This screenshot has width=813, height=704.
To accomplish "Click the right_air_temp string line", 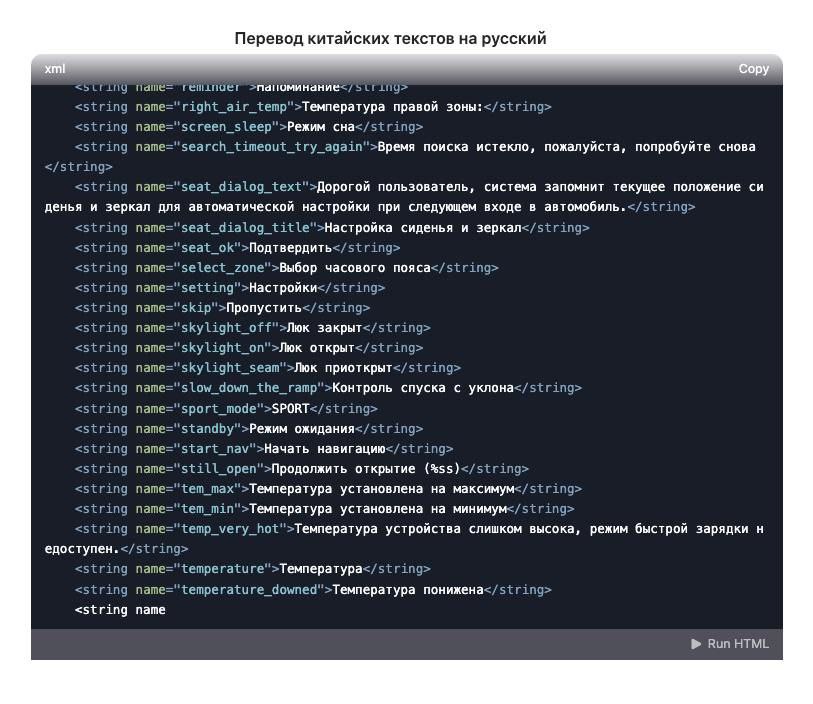I will click(313, 107).
